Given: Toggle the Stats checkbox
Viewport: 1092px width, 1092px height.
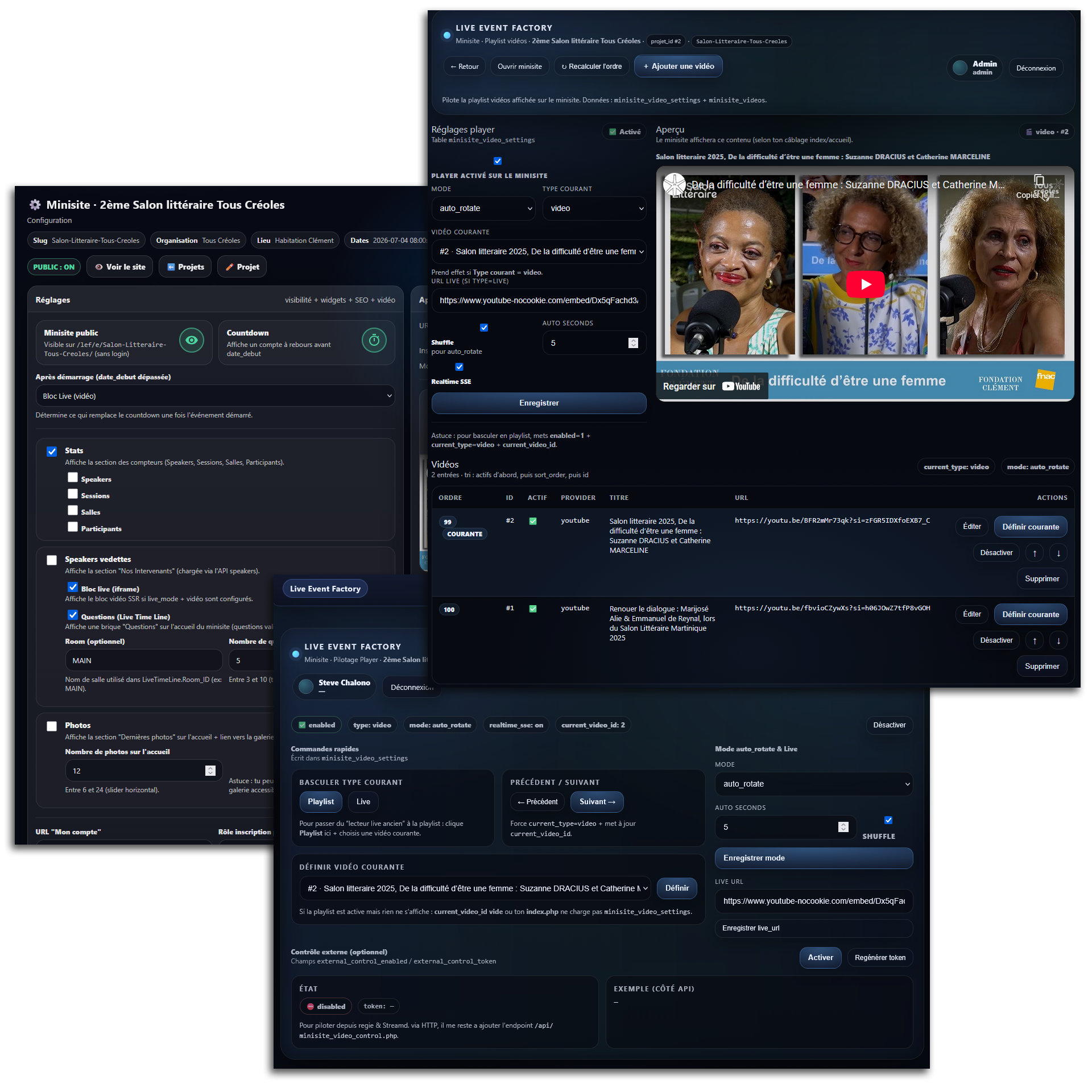Looking at the screenshot, I should [x=52, y=452].
